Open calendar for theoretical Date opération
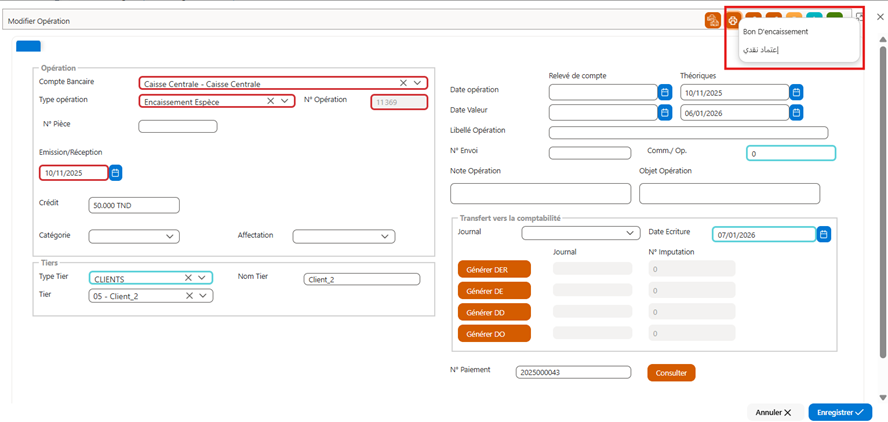The image size is (888, 422). tap(796, 92)
